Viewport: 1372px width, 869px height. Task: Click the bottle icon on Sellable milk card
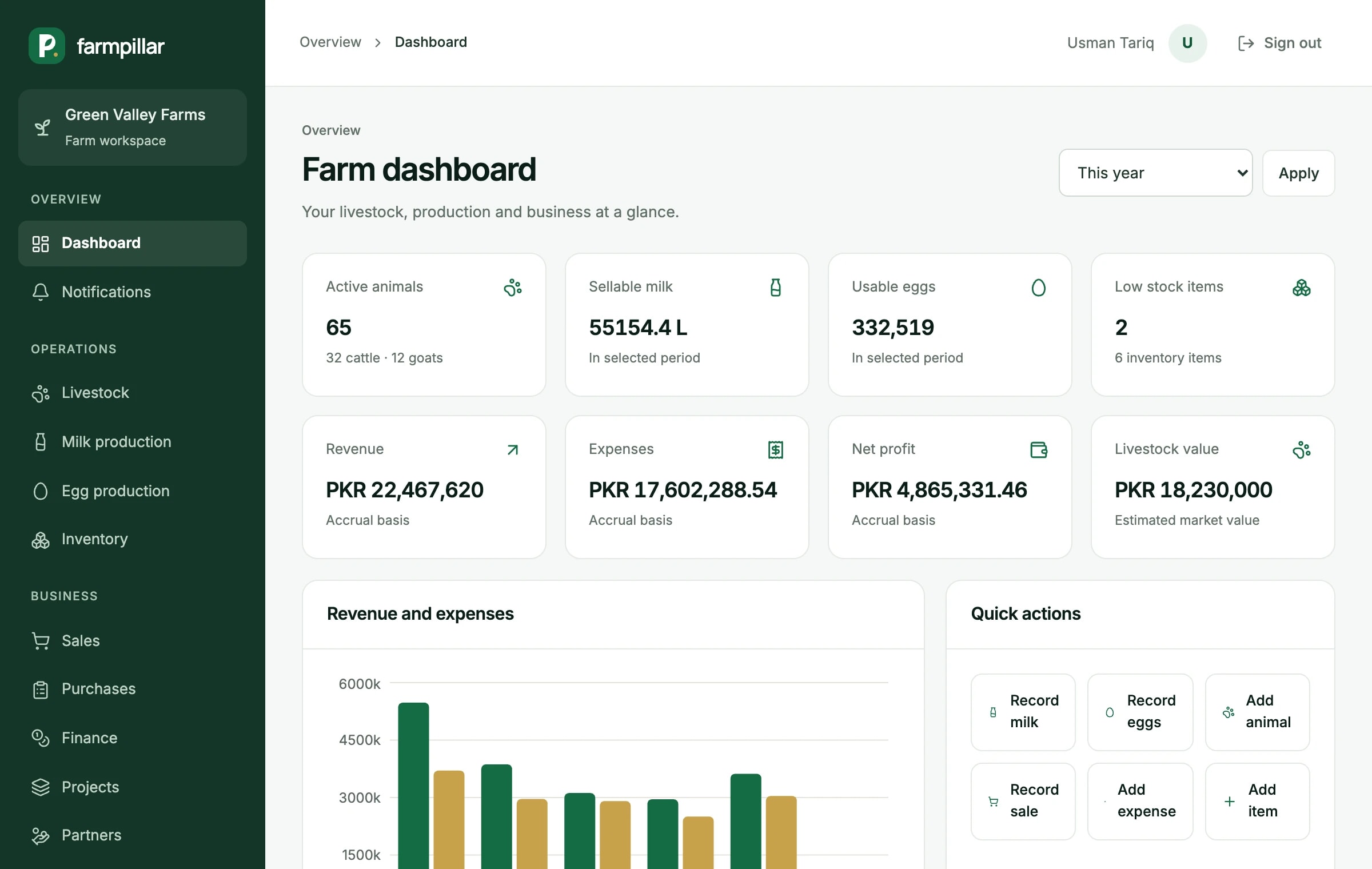click(776, 288)
